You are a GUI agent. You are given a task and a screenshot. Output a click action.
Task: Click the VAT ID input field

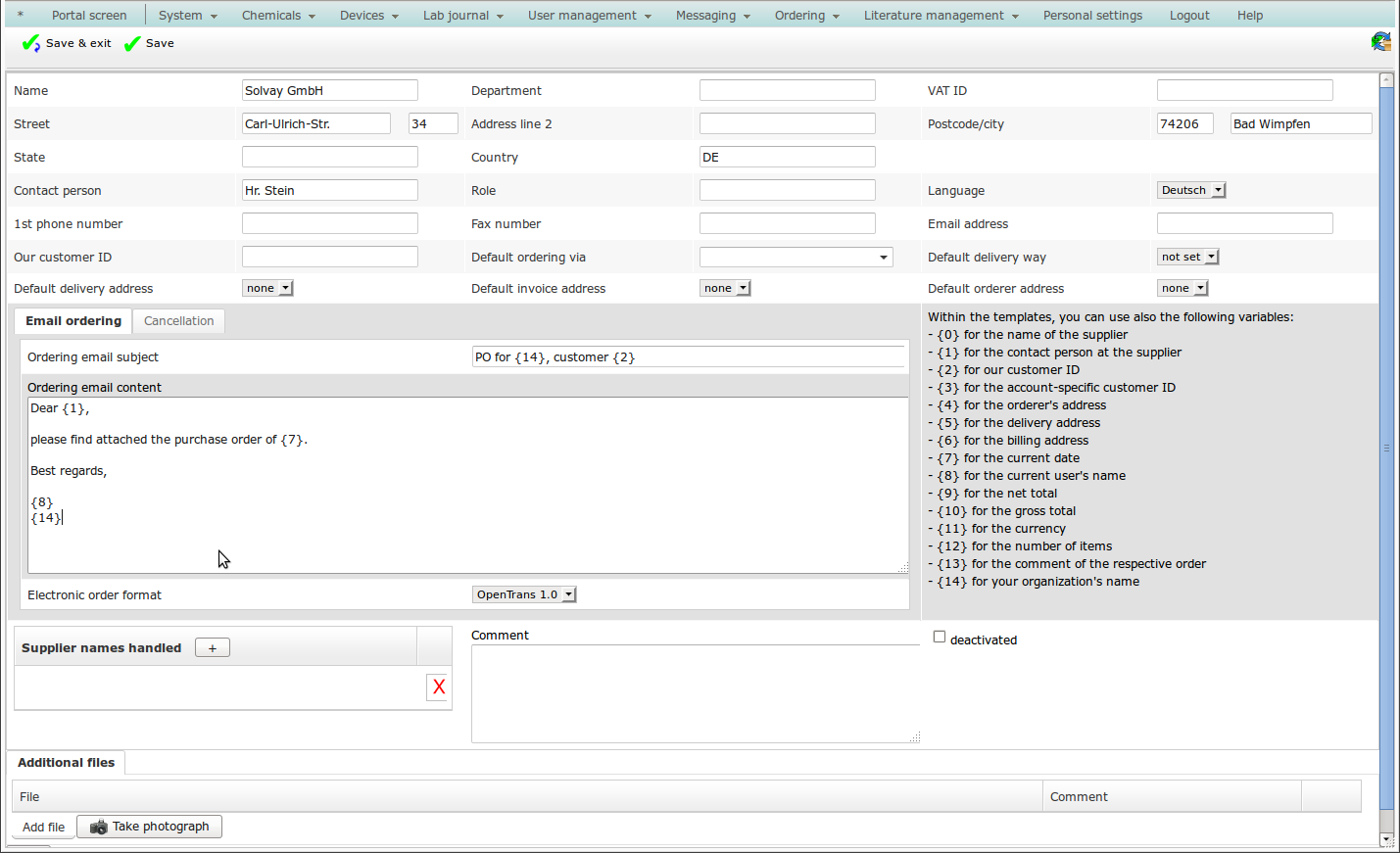click(x=1244, y=91)
